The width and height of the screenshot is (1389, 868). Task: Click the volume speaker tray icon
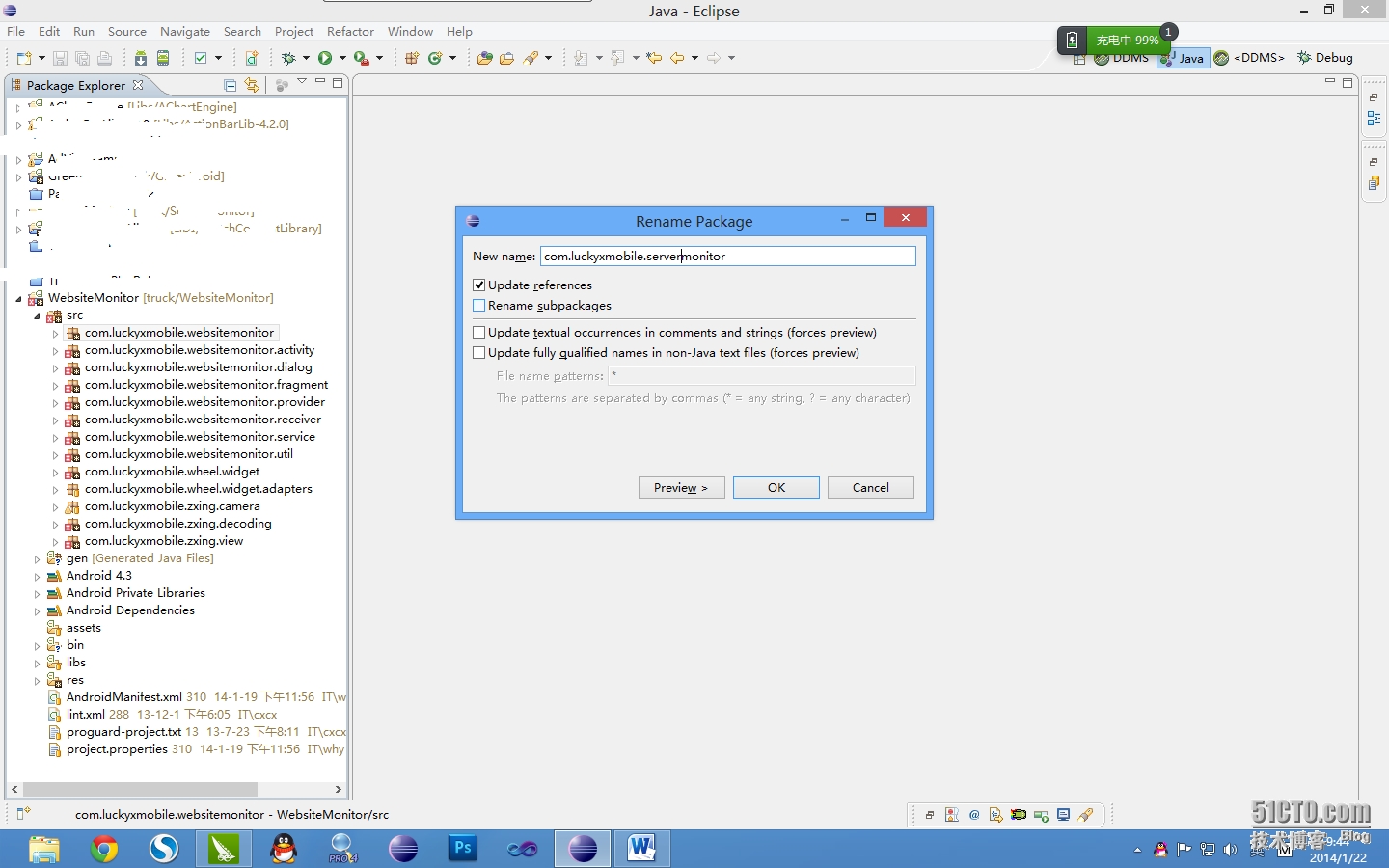(x=1230, y=850)
